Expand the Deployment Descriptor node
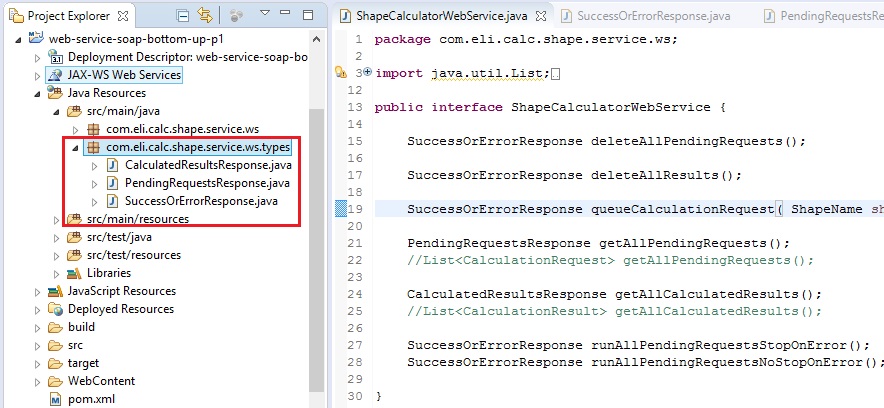Screen dimensions: 884x408 pyautogui.click(x=37, y=57)
